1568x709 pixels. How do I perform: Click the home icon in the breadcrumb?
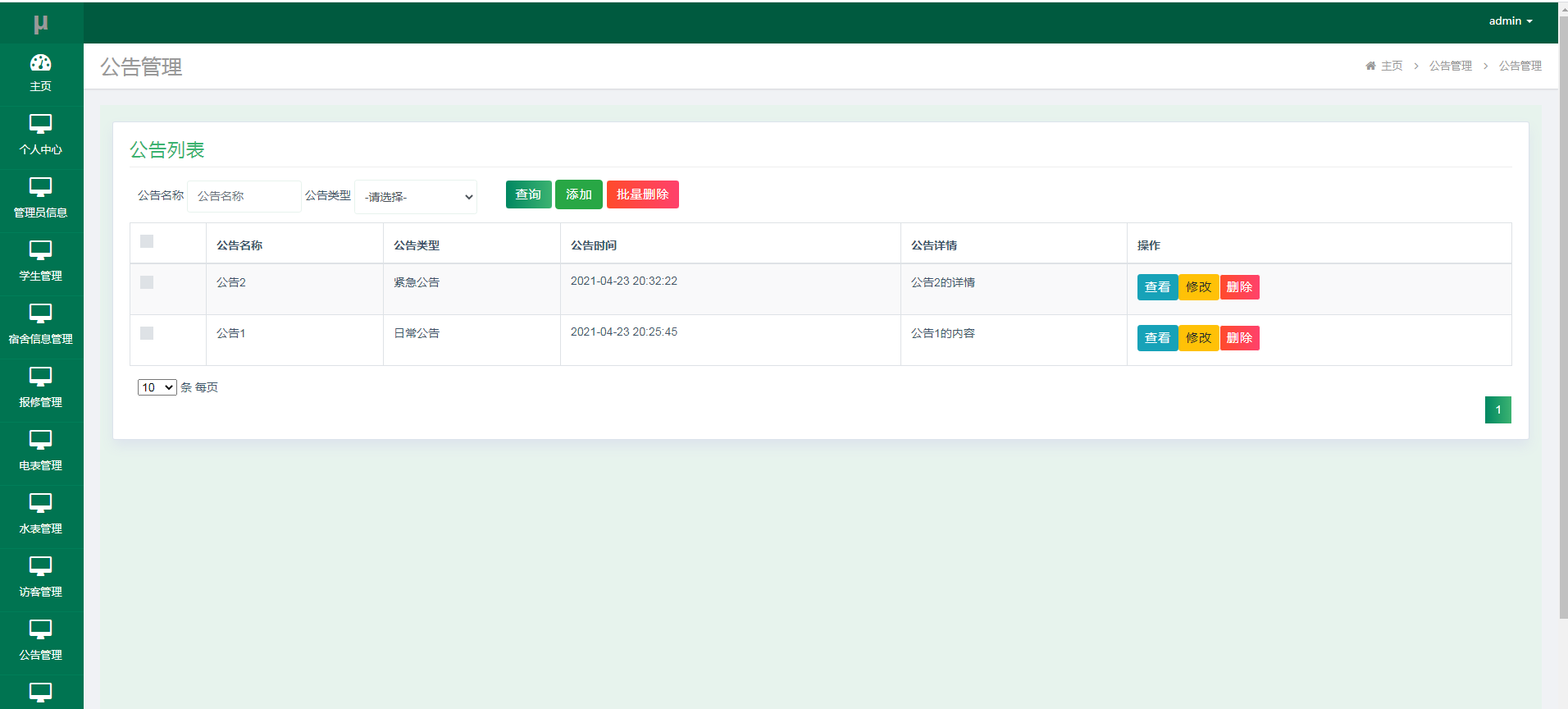1370,66
